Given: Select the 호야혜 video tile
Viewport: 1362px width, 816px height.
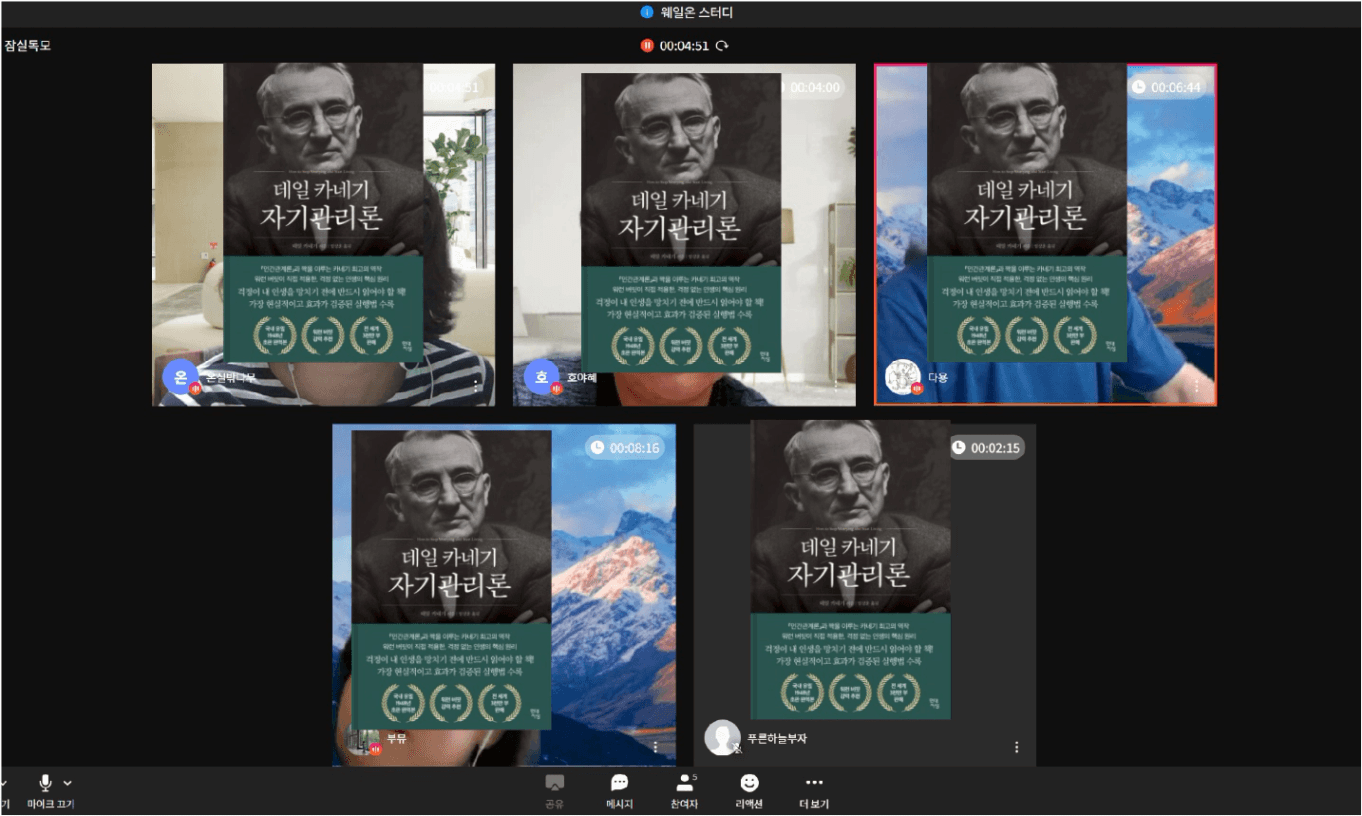Looking at the screenshot, I should pyautogui.click(x=685, y=235).
